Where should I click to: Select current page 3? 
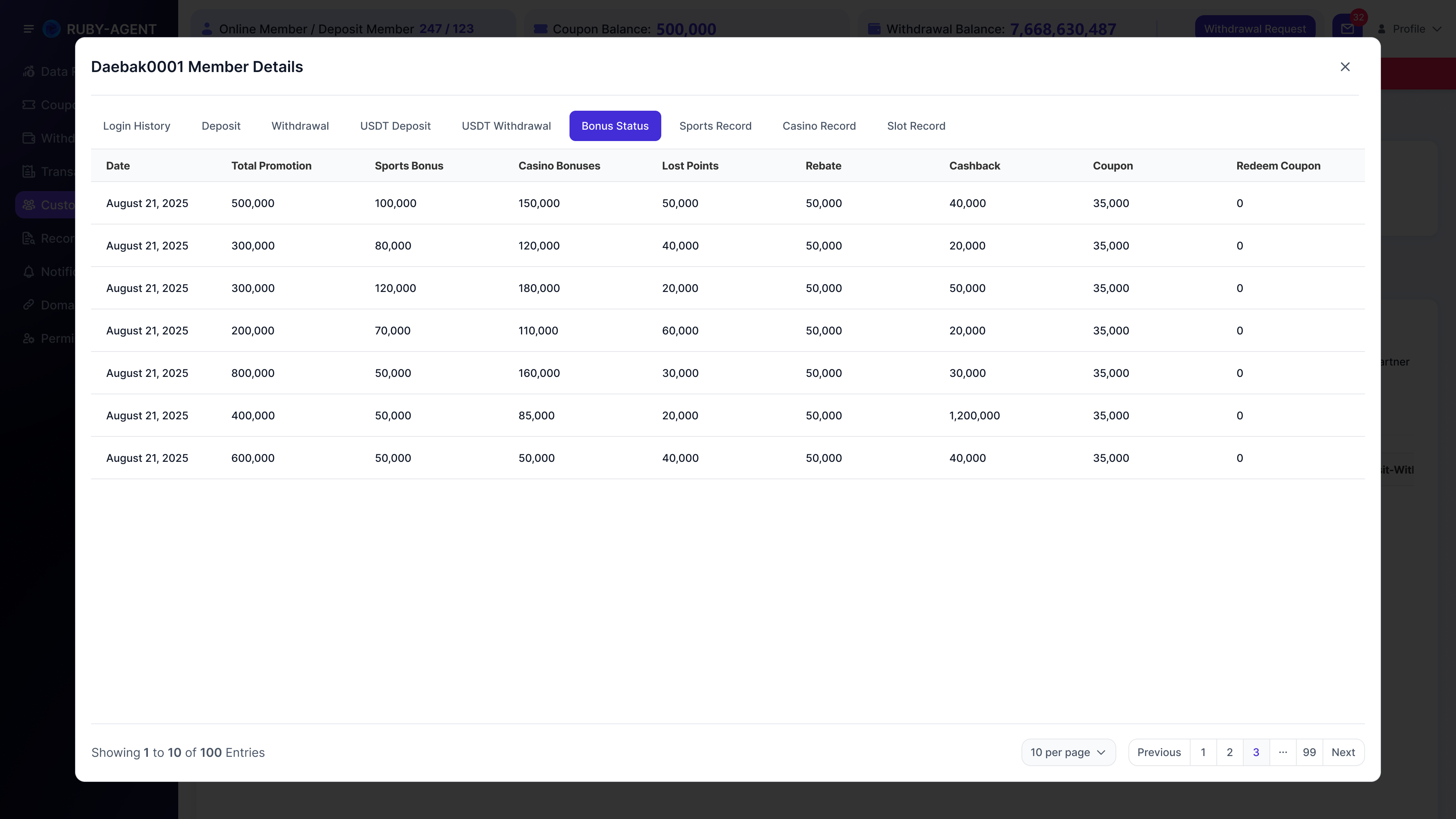click(1256, 752)
